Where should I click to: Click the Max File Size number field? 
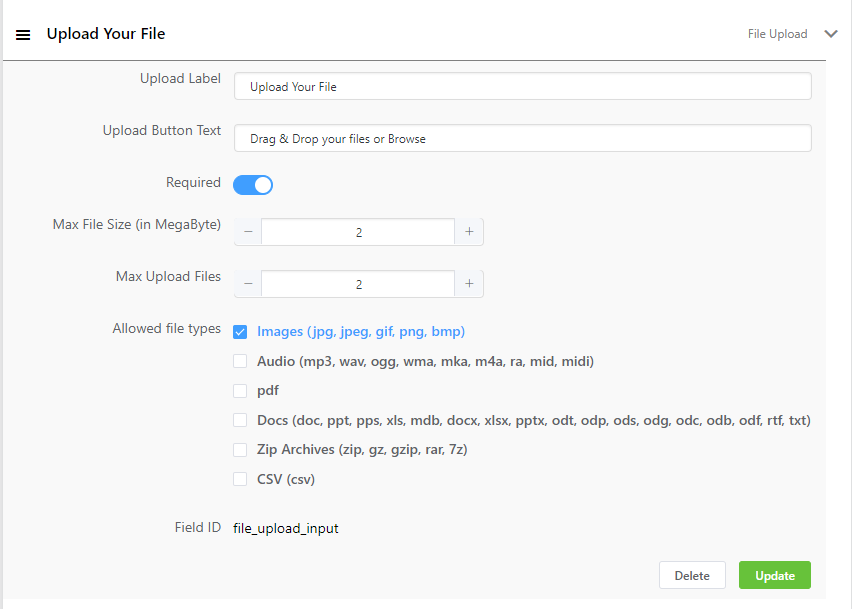[358, 232]
